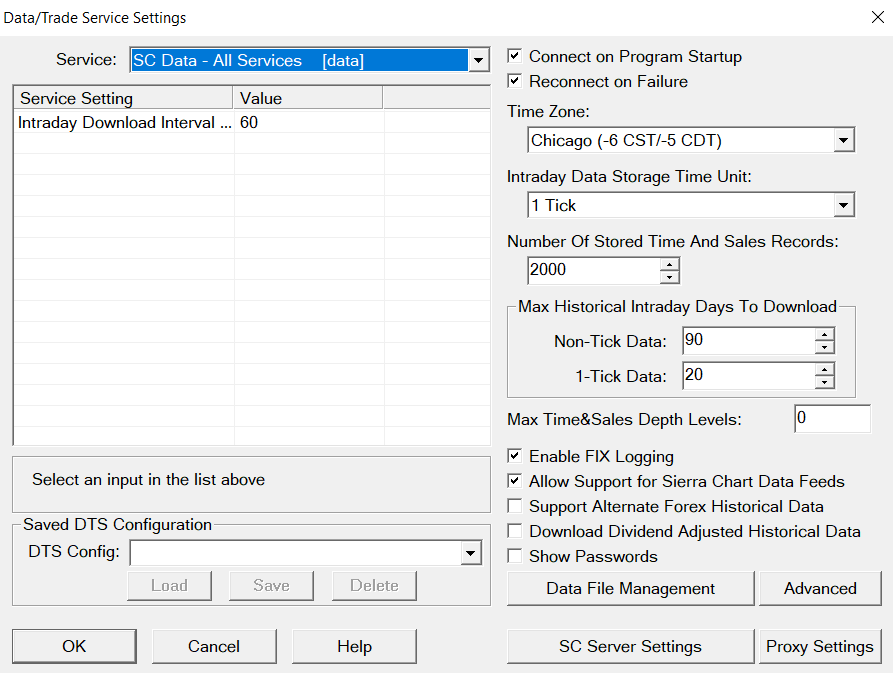Increase the 1-Tick Data days
This screenshot has width=893, height=673.
click(x=825, y=370)
